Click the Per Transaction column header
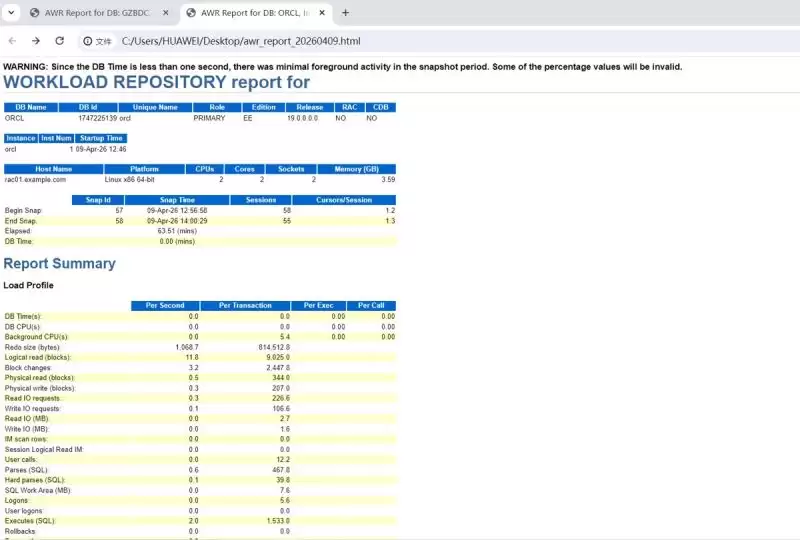Viewport: 800px width, 540px height. click(245, 305)
